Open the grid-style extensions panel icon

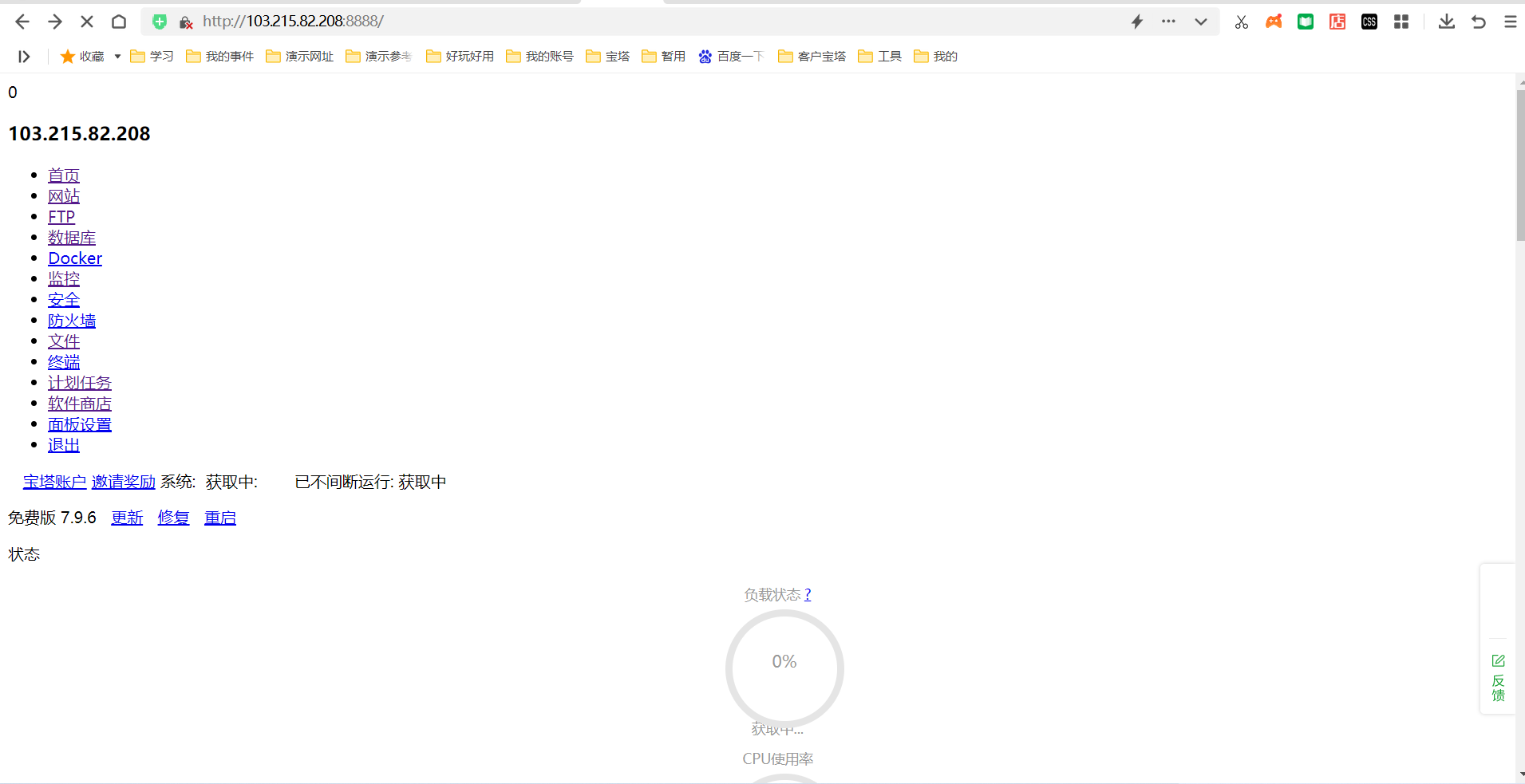(x=1401, y=22)
